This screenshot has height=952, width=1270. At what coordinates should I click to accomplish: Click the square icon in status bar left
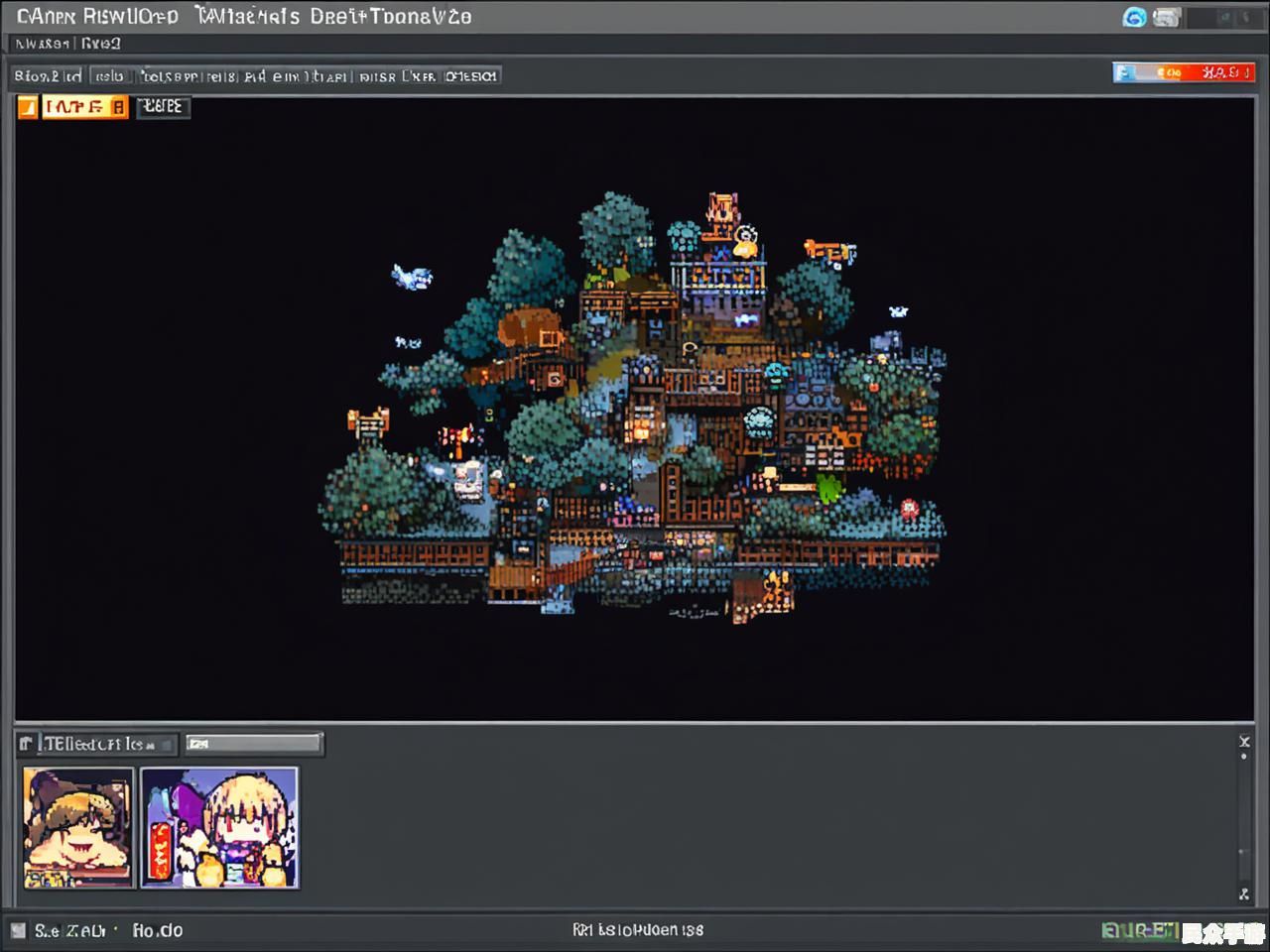[18, 930]
